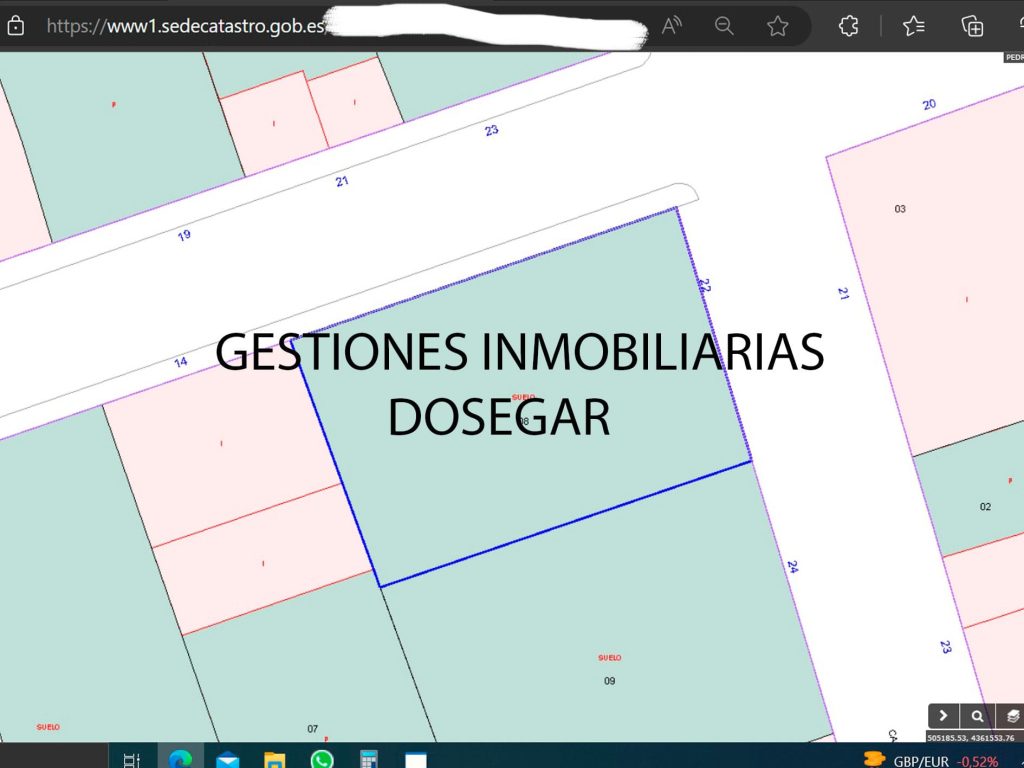Click the coordinates readout 505185.53, 4361553.76
Screen dimensions: 1024x768
pyautogui.click(x=971, y=738)
